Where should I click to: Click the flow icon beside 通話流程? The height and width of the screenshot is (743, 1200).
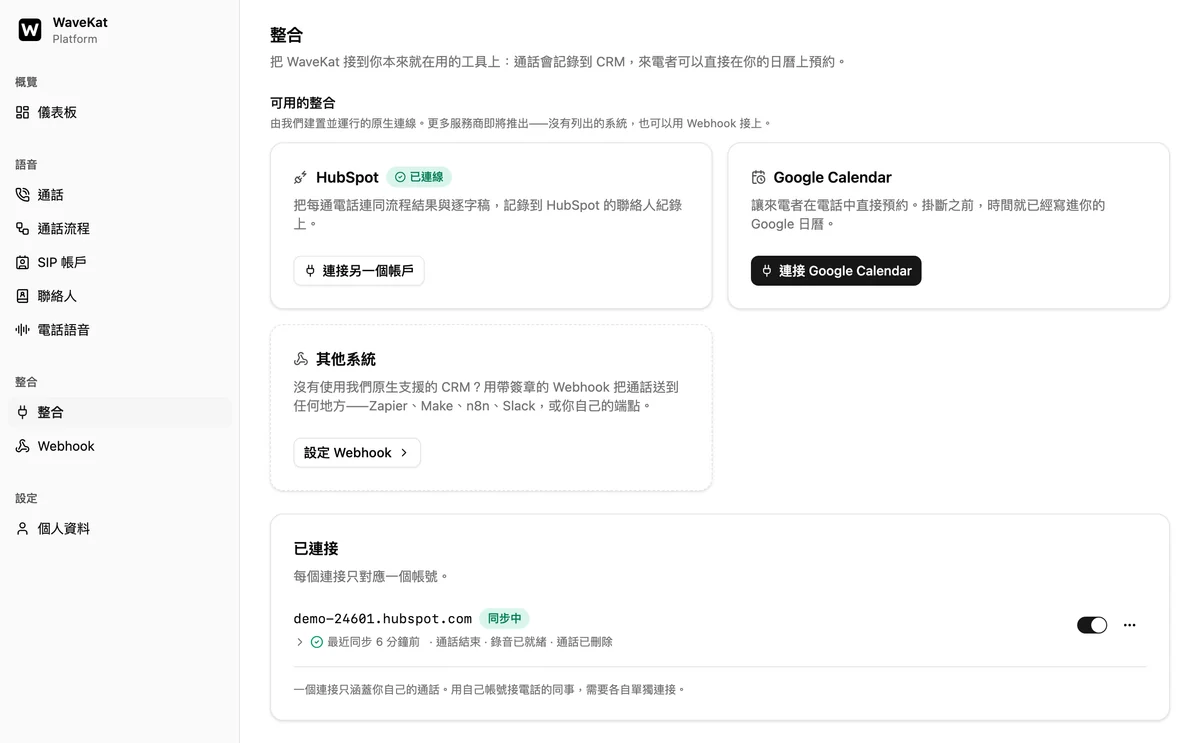point(22,229)
